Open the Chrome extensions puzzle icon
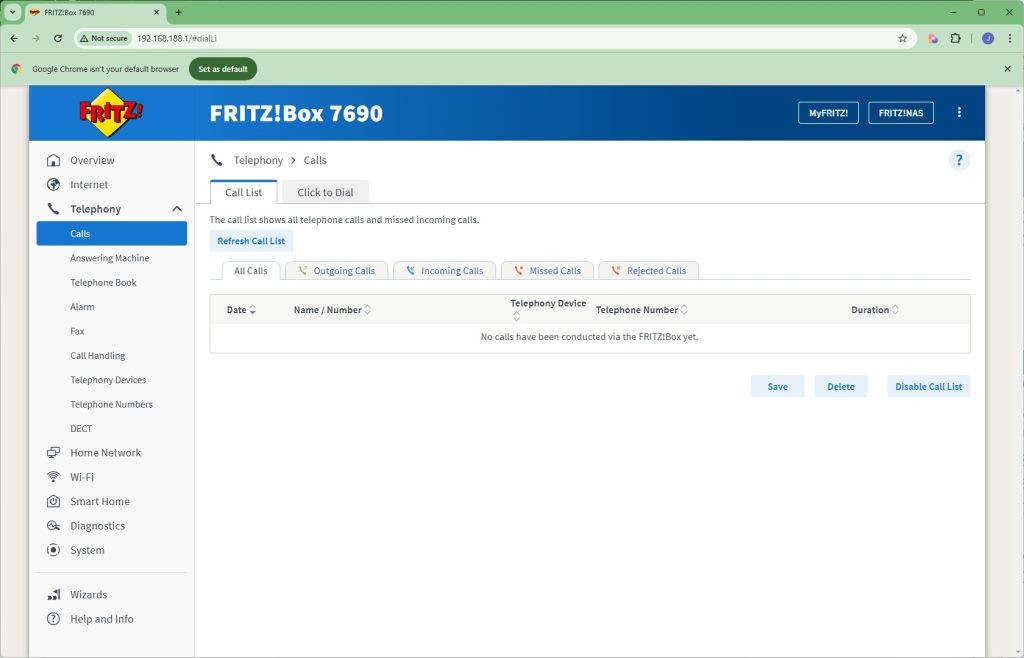The image size is (1024, 658). [955, 39]
